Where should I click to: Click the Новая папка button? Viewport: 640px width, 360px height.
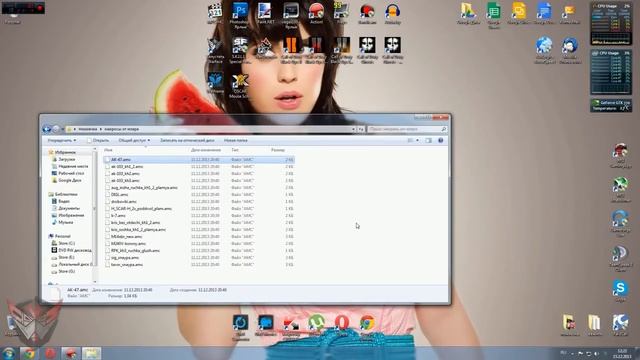tap(236, 140)
